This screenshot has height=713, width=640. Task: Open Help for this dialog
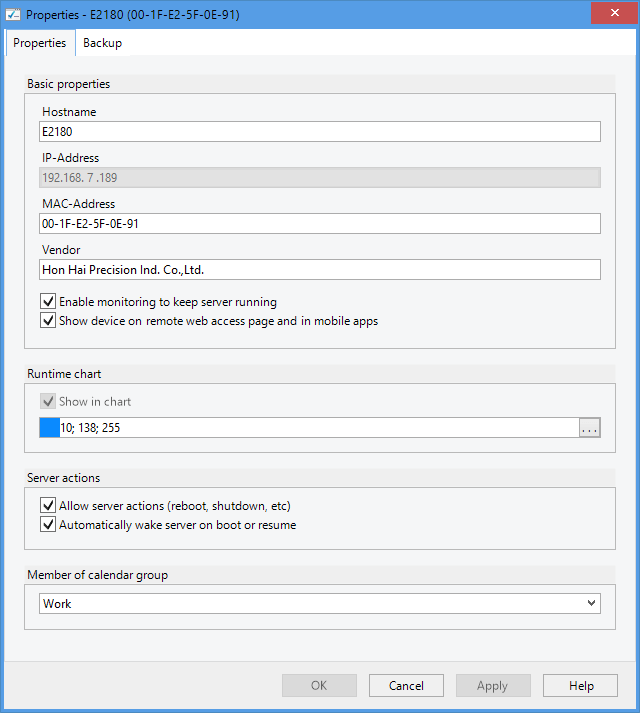[580, 685]
